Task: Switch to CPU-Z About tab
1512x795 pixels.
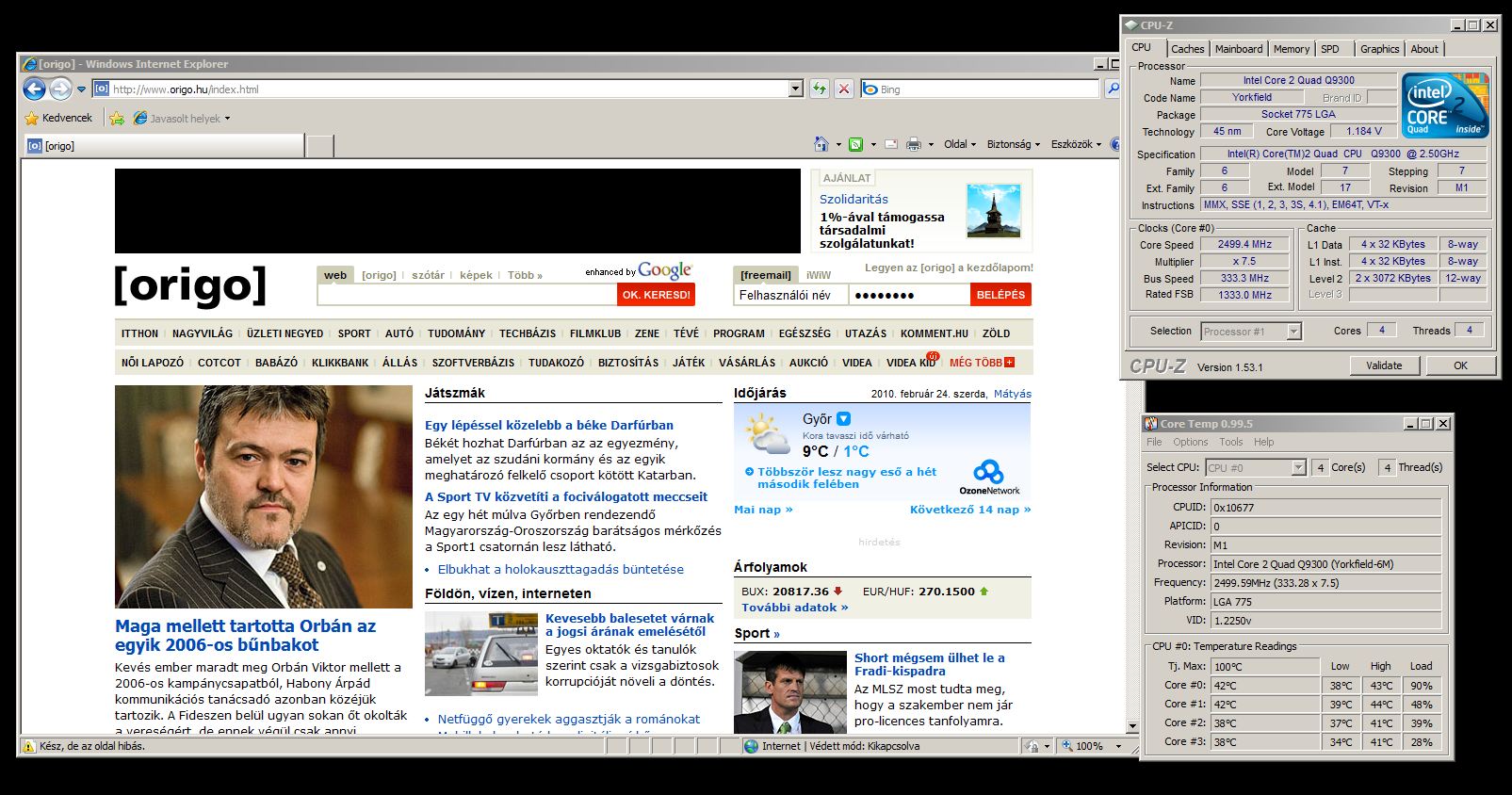Action: (x=1424, y=49)
